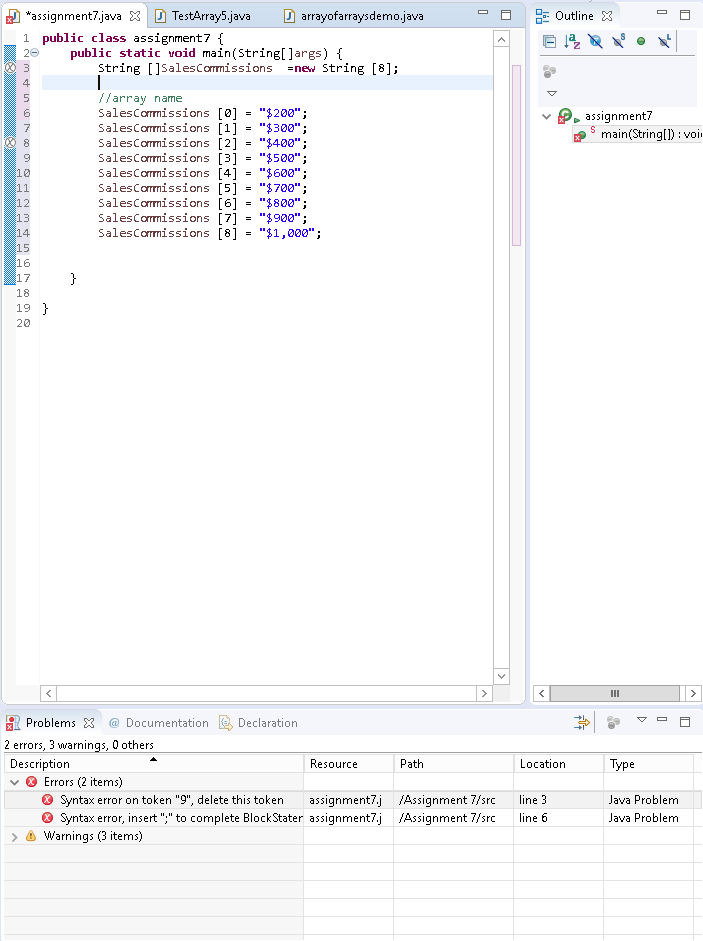This screenshot has width=703, height=941.
Task: Sort problems by the Description column
Action: [154, 763]
